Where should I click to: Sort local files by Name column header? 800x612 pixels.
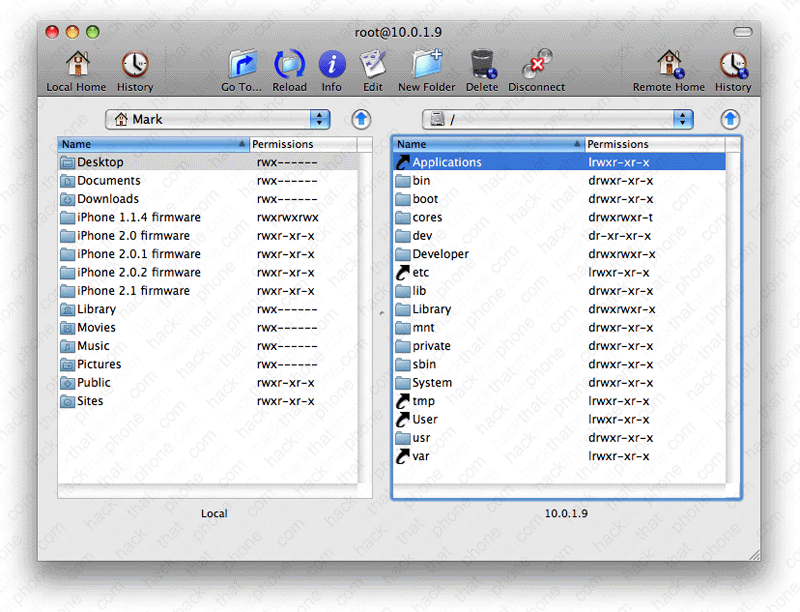152,144
